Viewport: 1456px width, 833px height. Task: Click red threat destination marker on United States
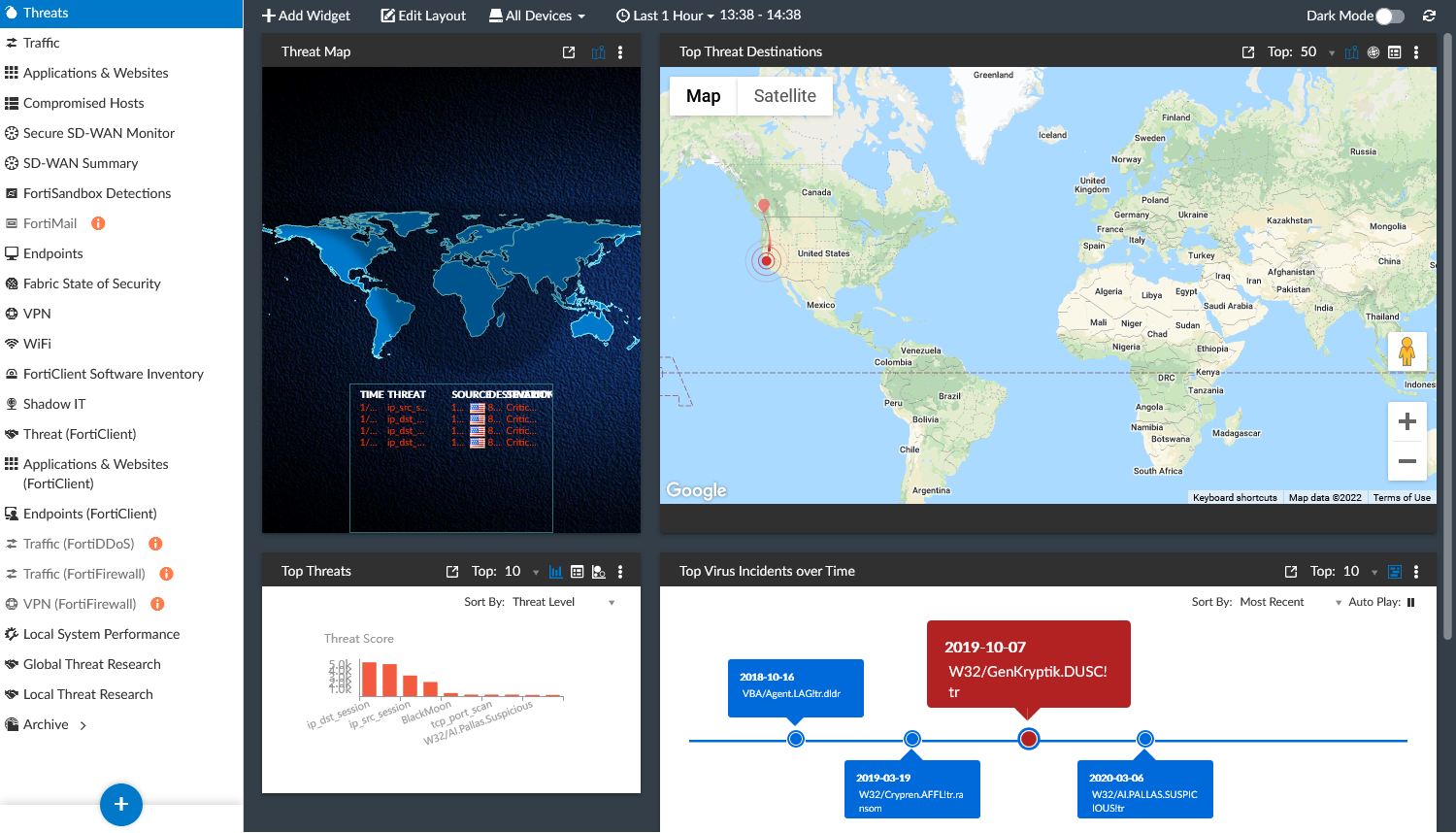click(x=767, y=260)
